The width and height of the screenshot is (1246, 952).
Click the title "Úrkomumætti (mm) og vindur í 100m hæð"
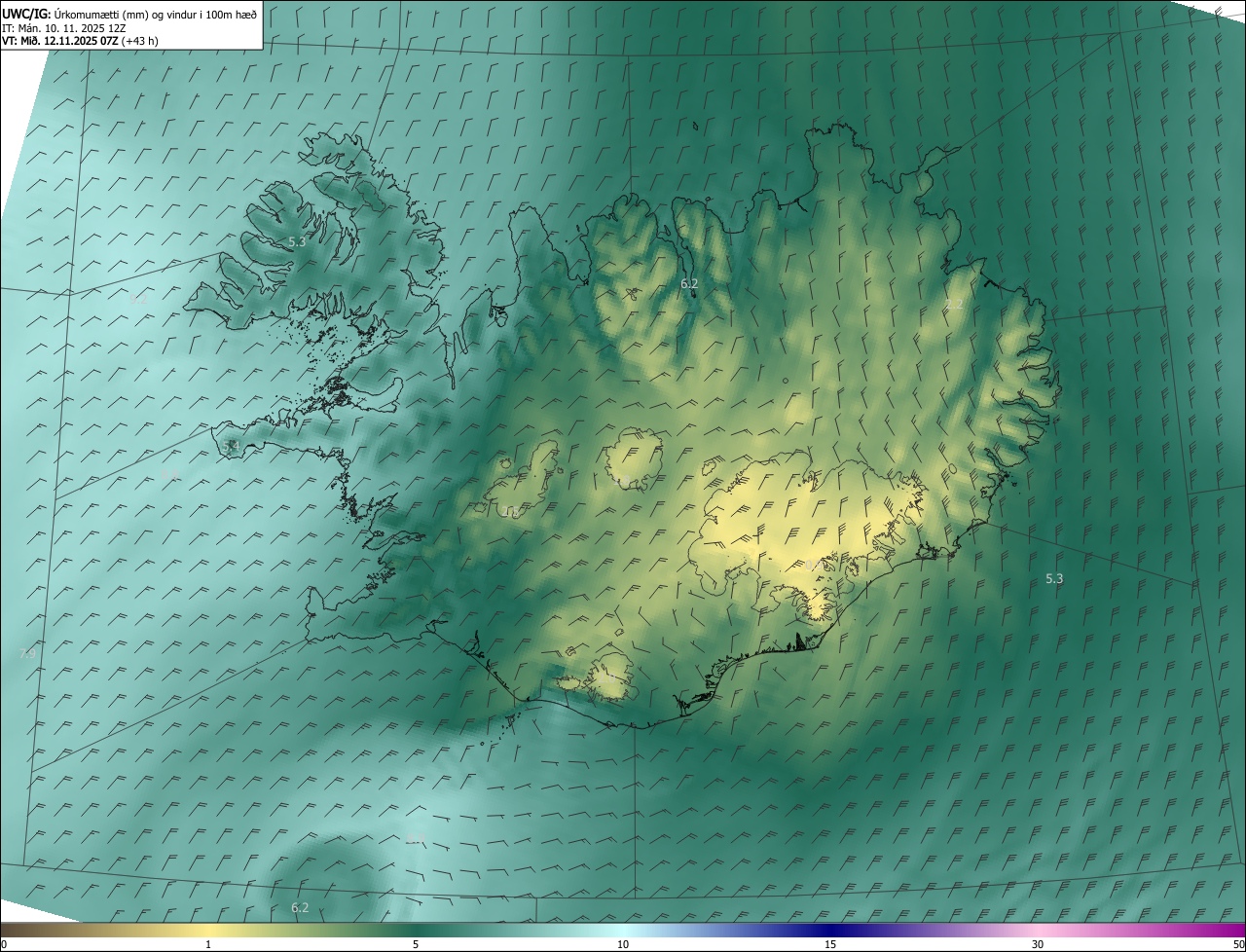(156, 14)
